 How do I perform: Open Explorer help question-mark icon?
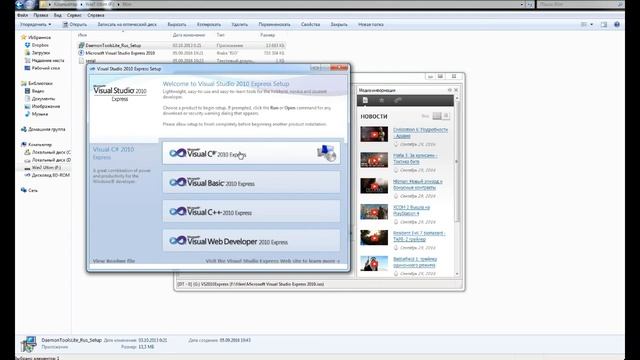click(x=617, y=24)
